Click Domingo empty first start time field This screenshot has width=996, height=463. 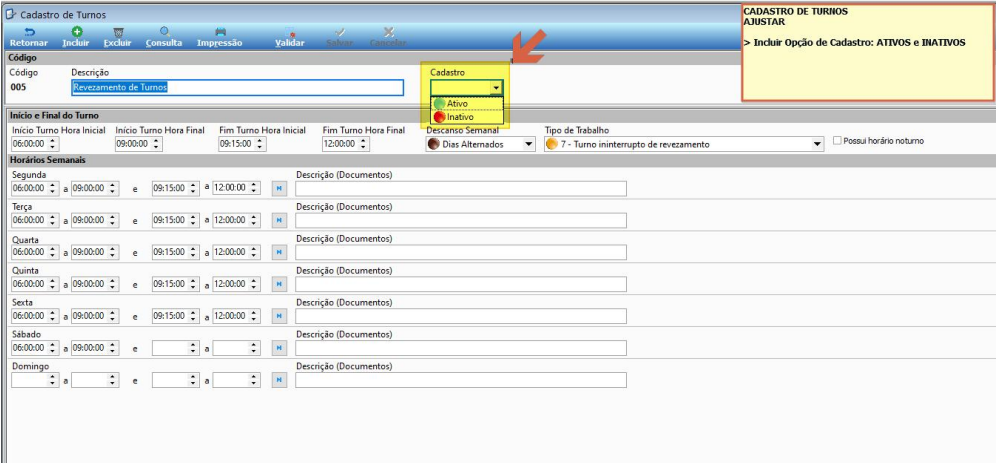[x=36, y=380]
